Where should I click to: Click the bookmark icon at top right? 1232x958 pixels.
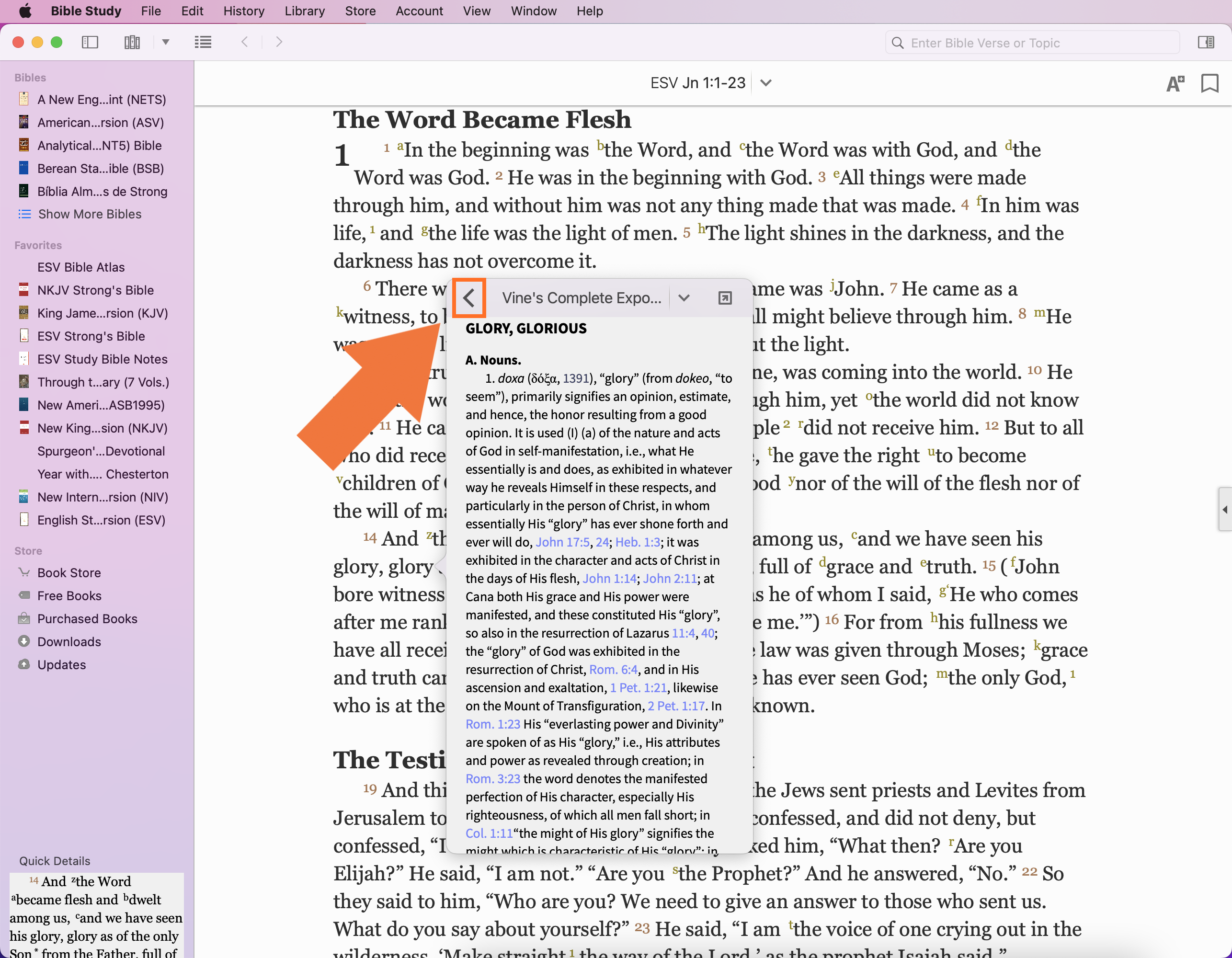click(x=1209, y=83)
